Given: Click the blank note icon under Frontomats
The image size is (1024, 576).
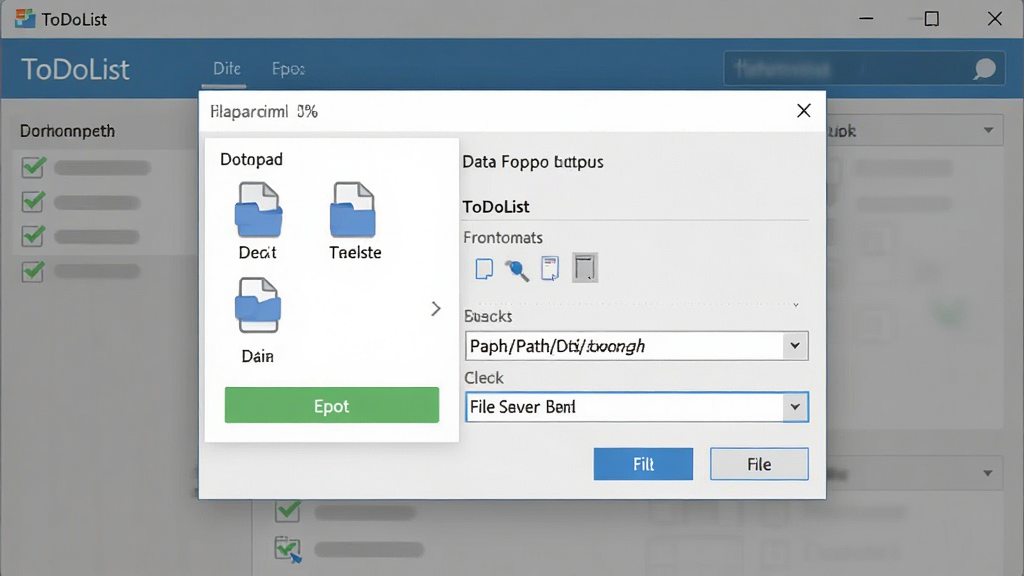Looking at the screenshot, I should (x=484, y=268).
